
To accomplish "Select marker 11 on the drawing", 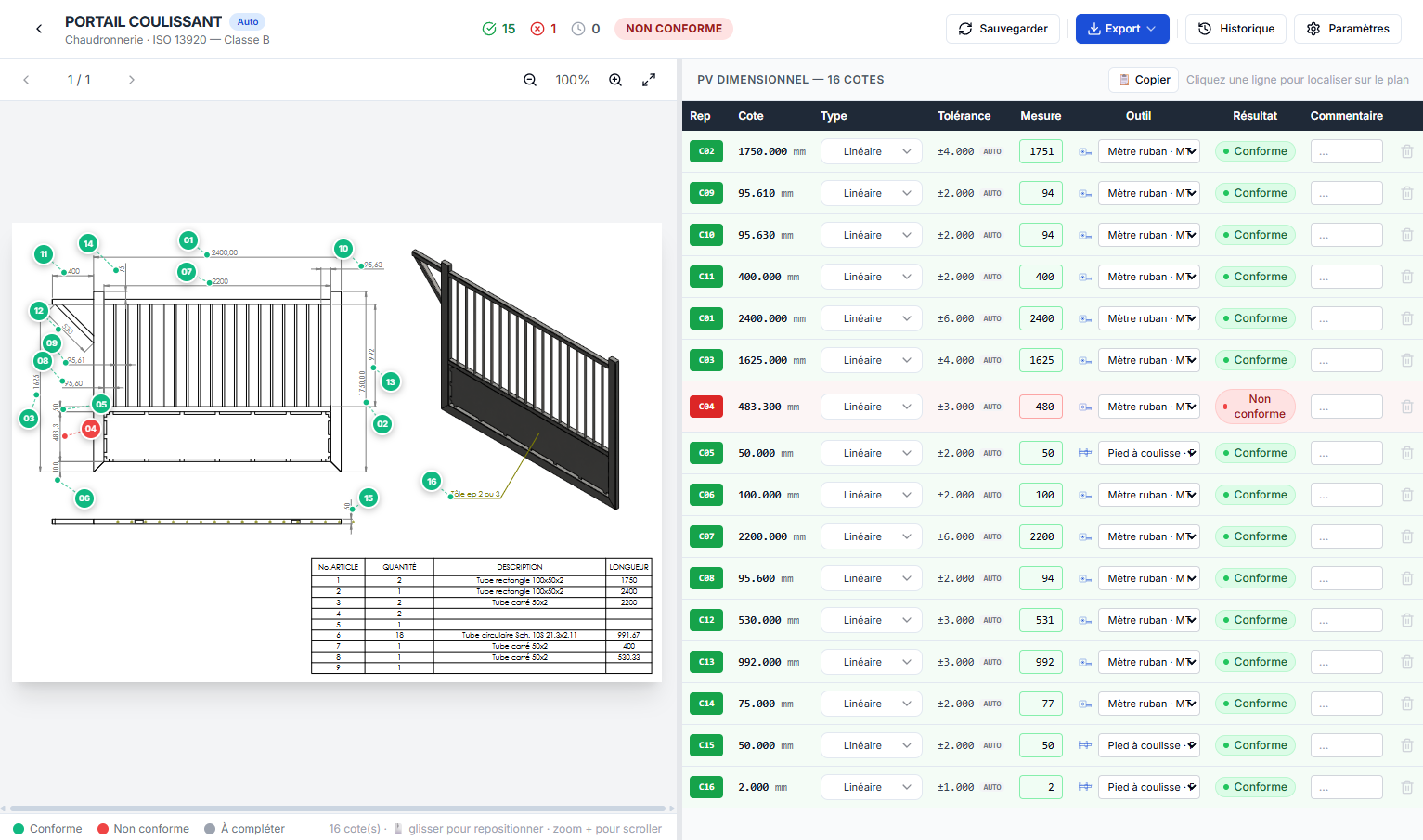I will point(44,254).
